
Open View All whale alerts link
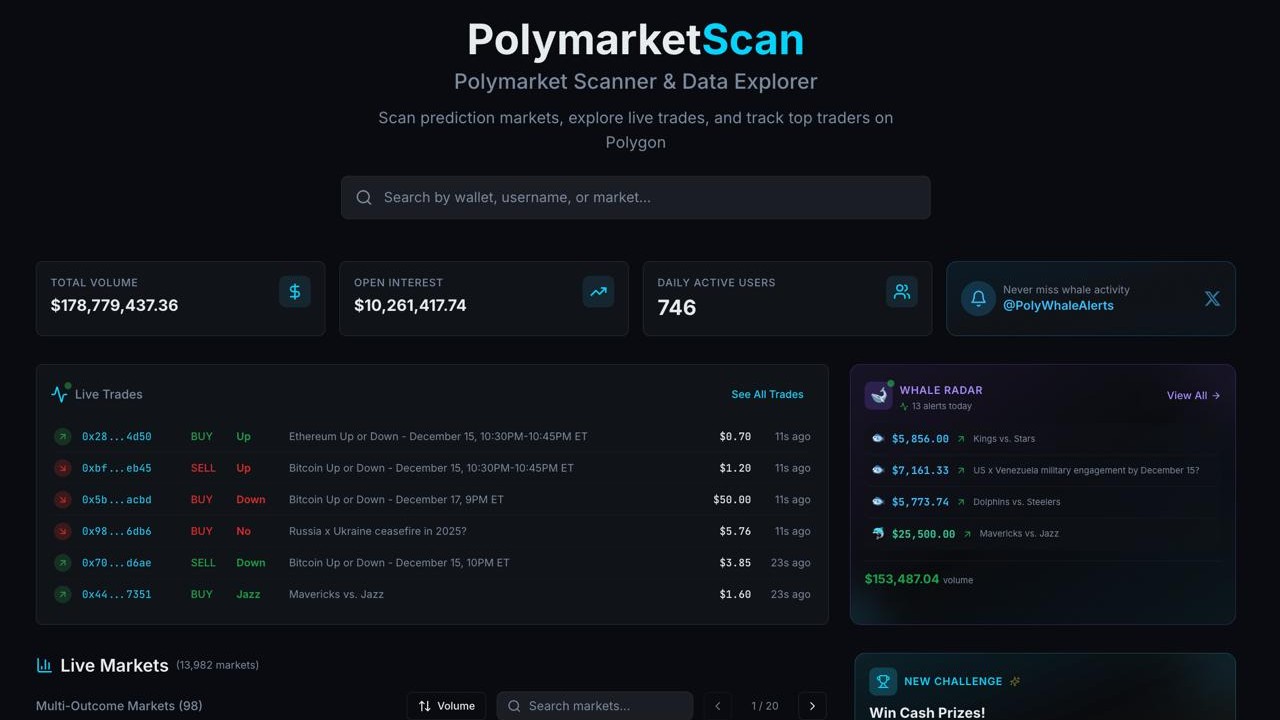[x=1193, y=396]
